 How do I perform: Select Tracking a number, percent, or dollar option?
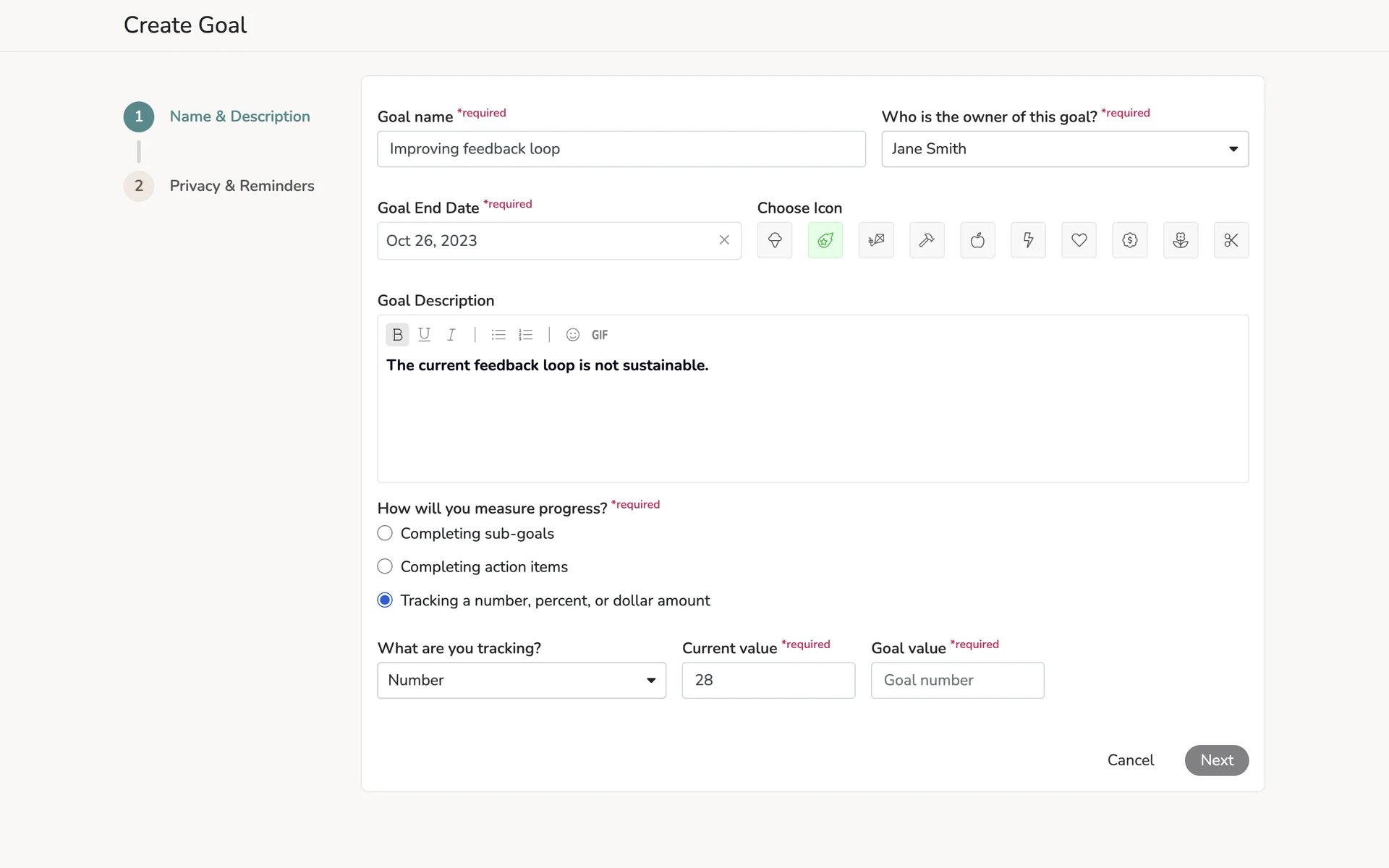pos(385,600)
